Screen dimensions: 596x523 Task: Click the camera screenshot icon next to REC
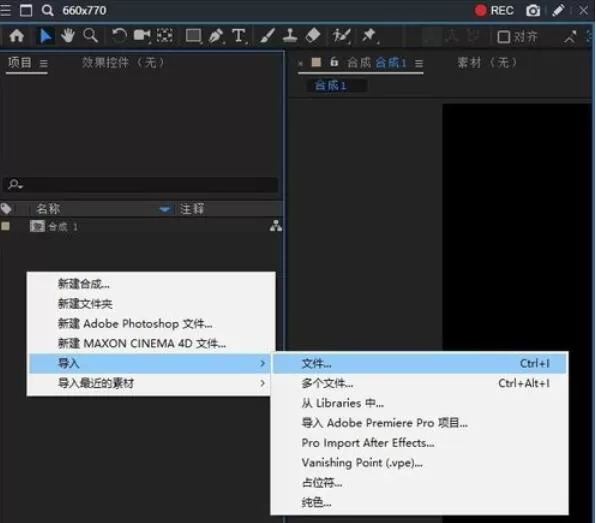click(x=533, y=11)
